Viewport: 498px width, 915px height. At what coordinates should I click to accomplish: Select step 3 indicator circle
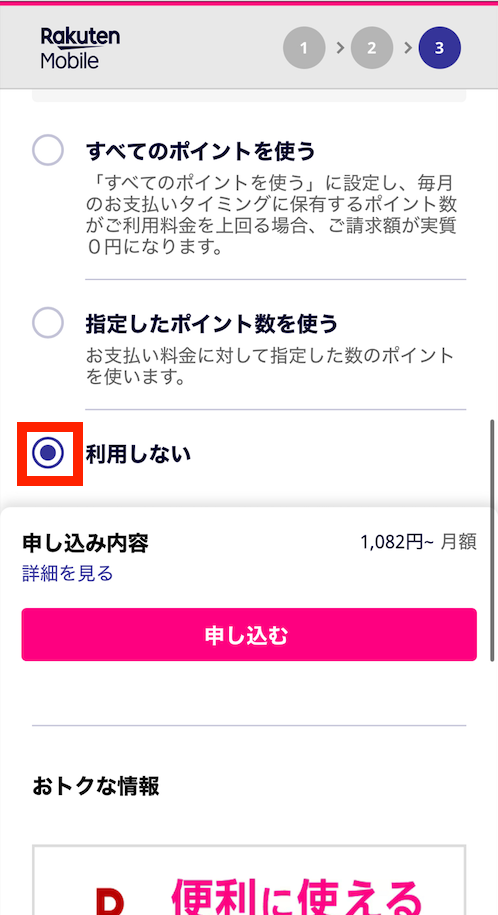440,48
